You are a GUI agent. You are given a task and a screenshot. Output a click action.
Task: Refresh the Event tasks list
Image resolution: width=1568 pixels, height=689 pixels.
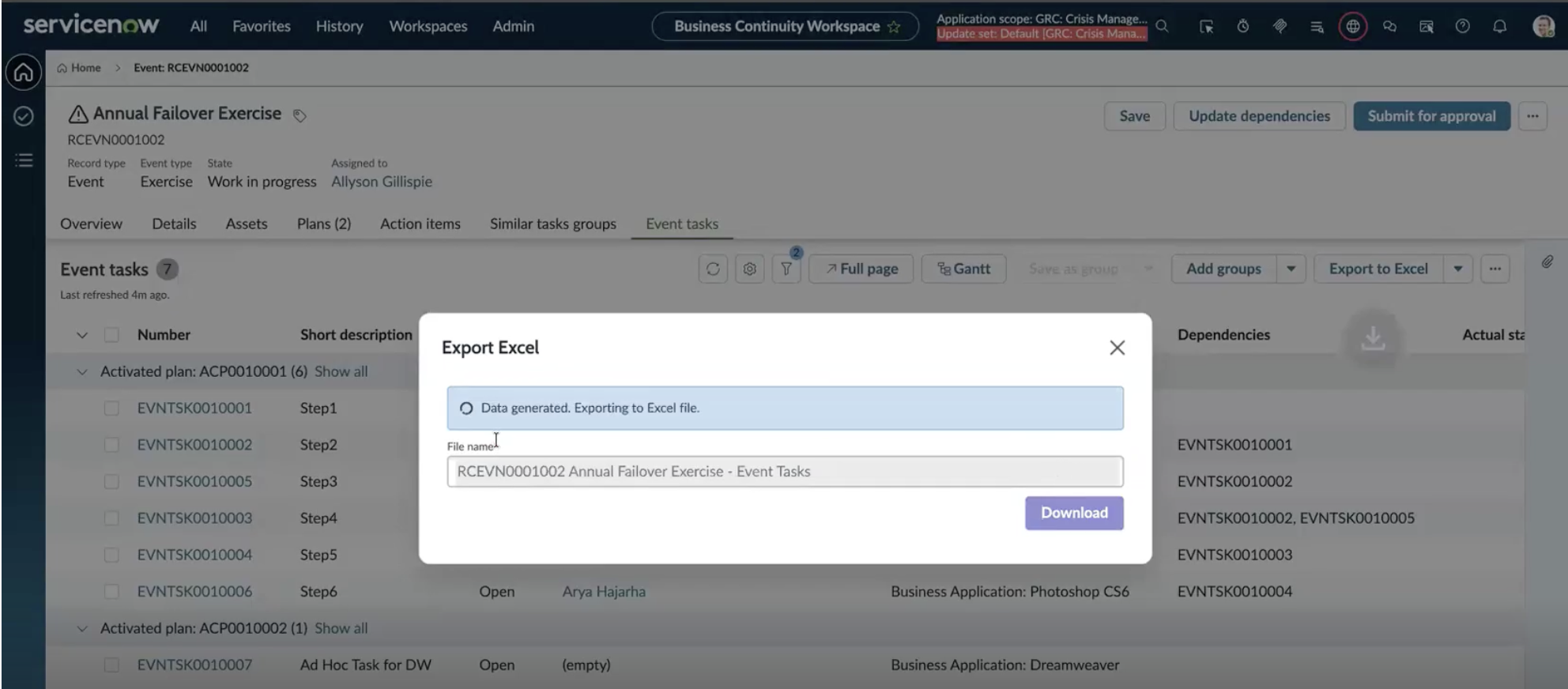point(713,269)
